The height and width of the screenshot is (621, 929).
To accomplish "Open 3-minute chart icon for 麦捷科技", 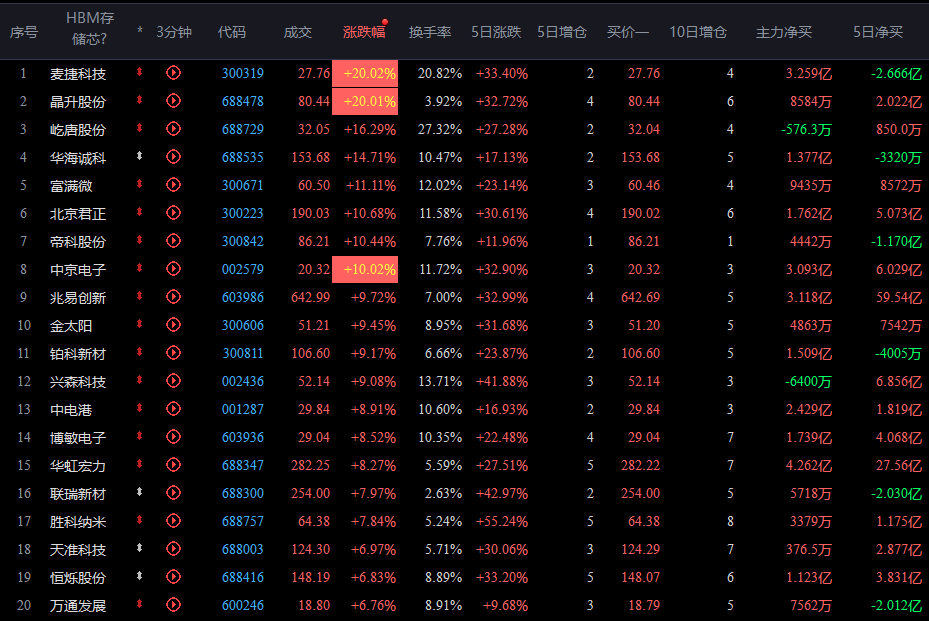I will click(173, 73).
